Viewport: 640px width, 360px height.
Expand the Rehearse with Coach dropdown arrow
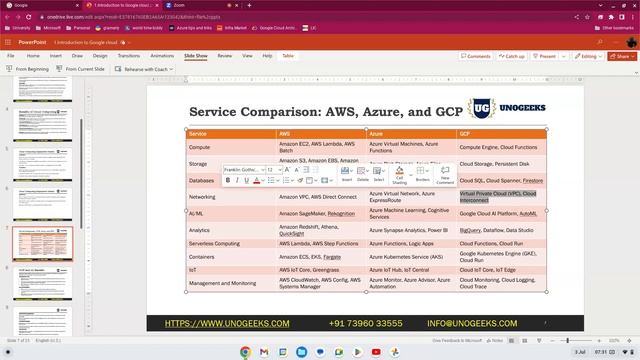tap(171, 69)
